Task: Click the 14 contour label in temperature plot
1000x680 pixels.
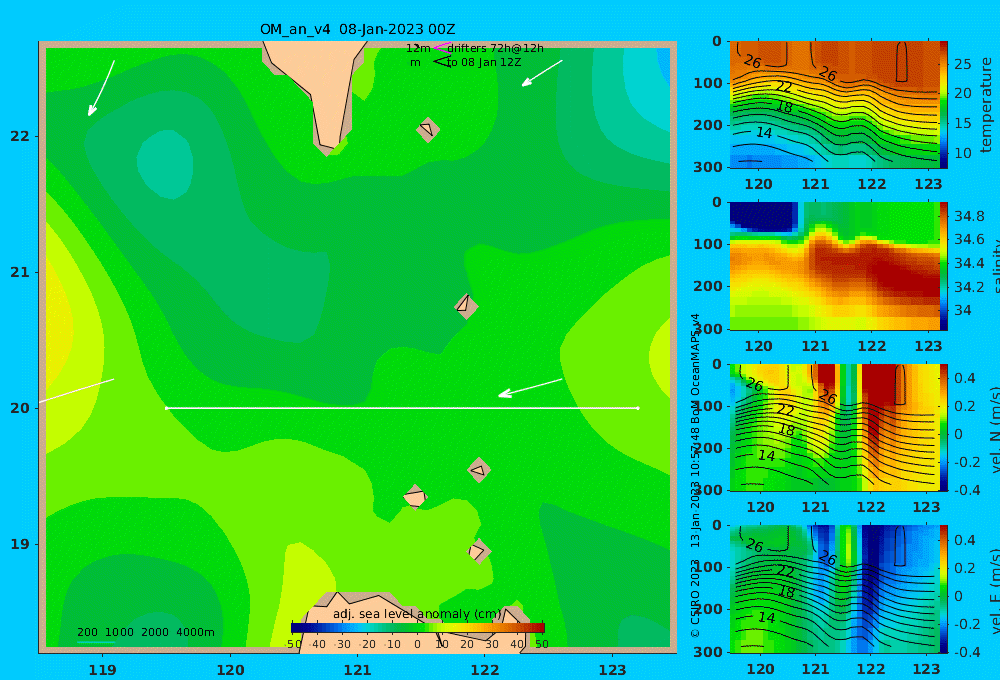Action: pyautogui.click(x=764, y=133)
